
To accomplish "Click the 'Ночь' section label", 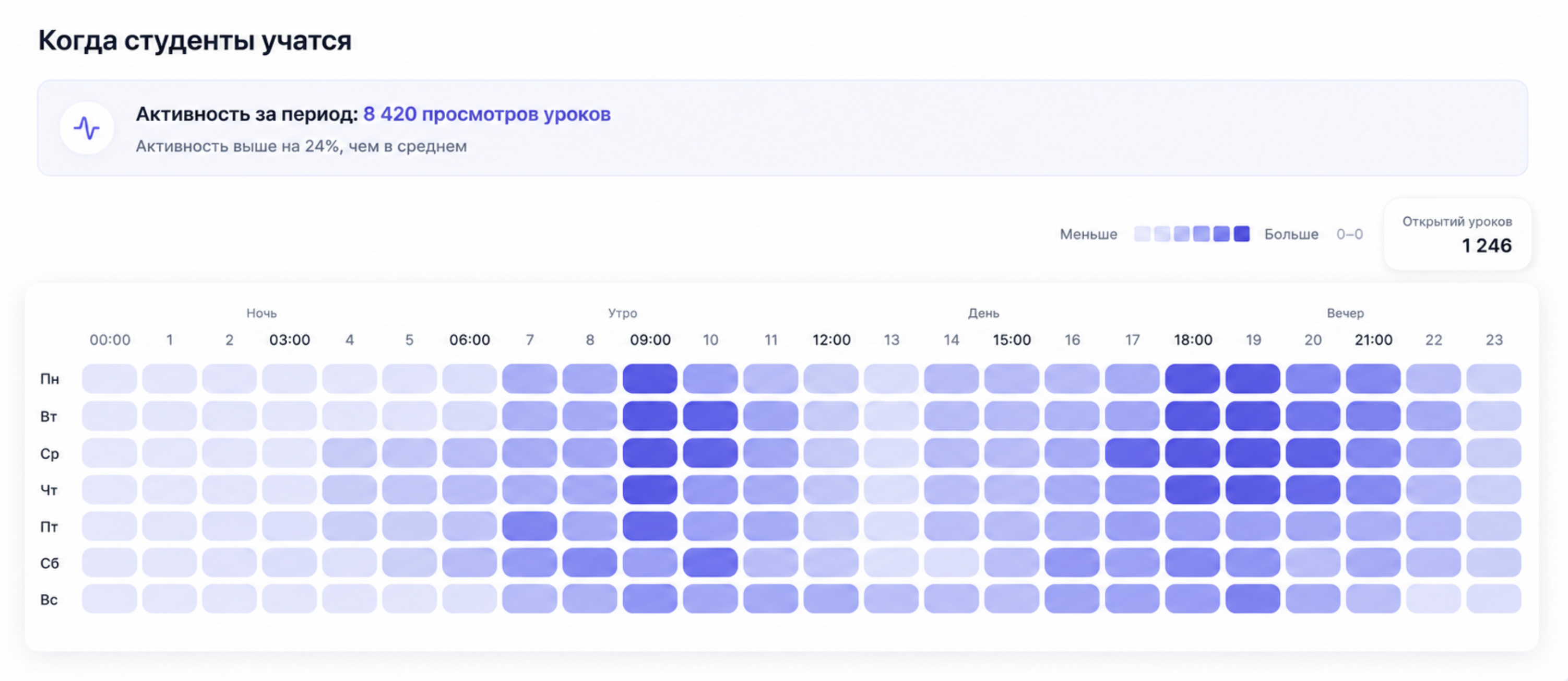I will point(261,313).
